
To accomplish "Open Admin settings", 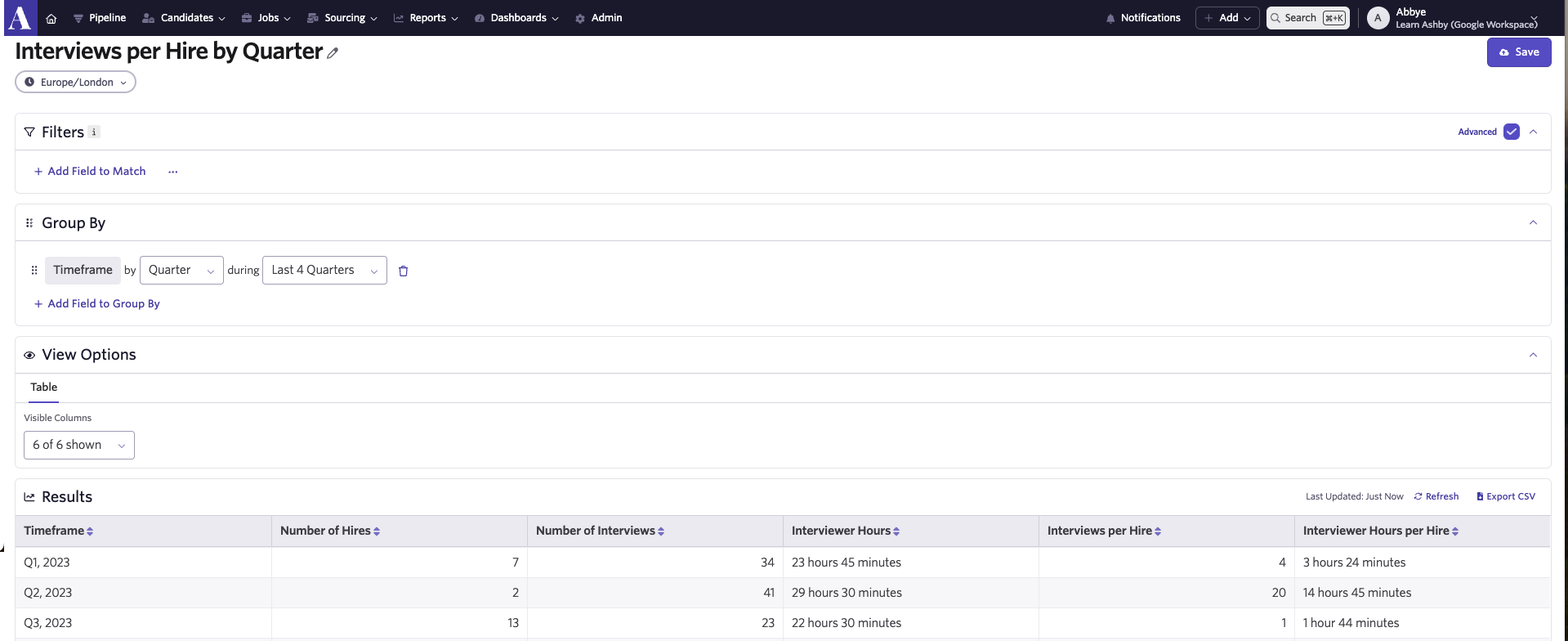I will 598,18.
